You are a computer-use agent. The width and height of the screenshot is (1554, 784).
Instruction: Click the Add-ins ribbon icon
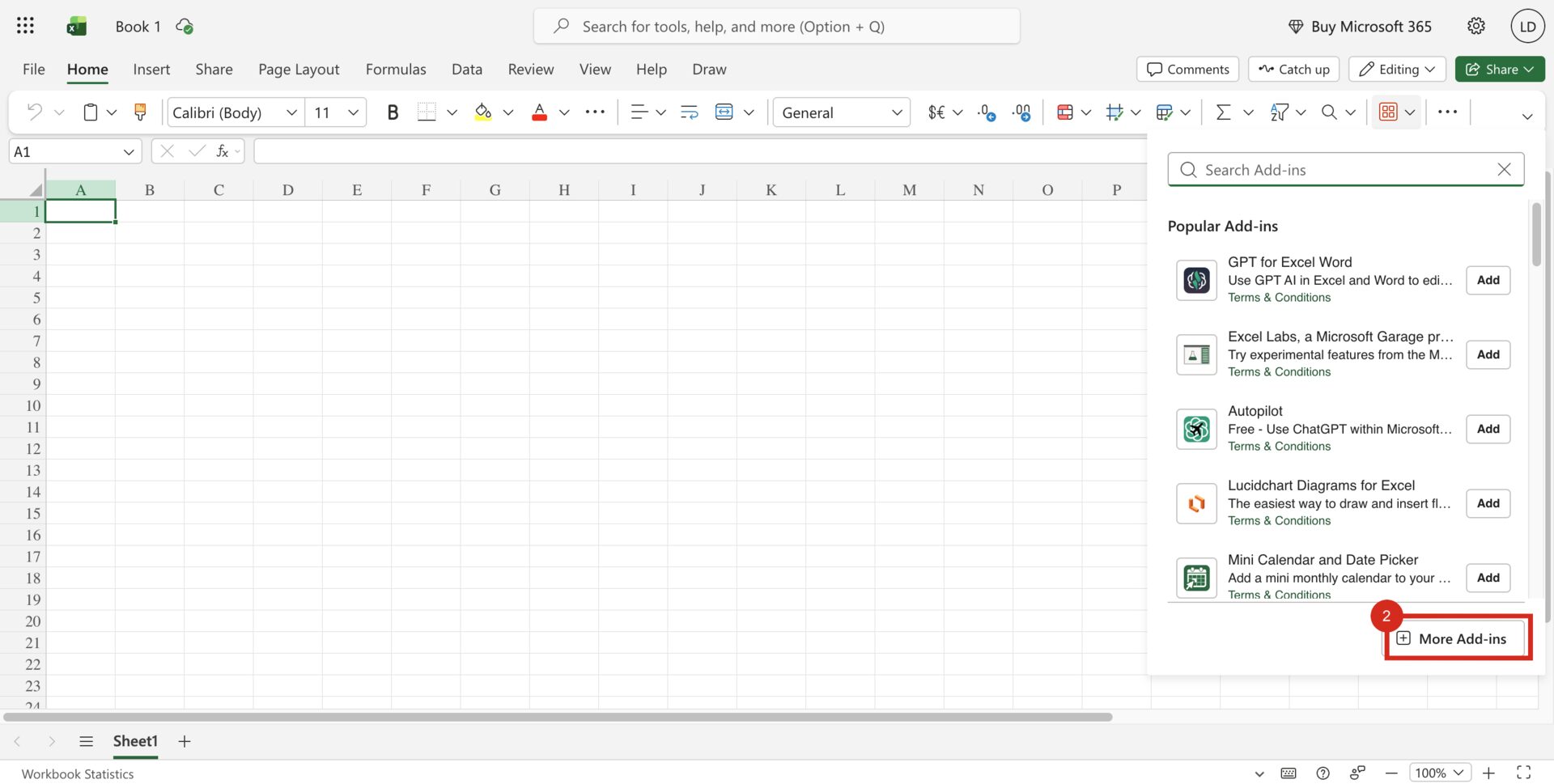pos(1388,112)
